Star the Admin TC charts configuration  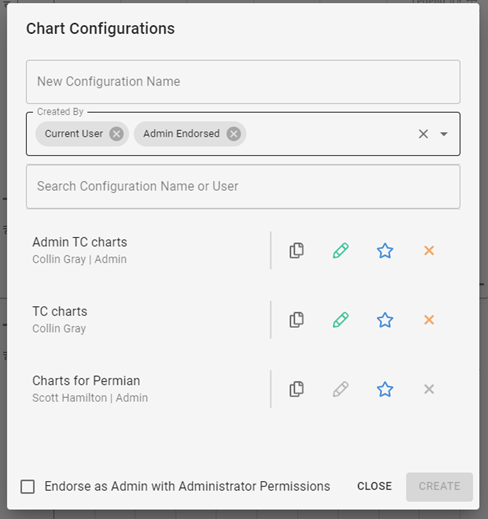tap(385, 250)
